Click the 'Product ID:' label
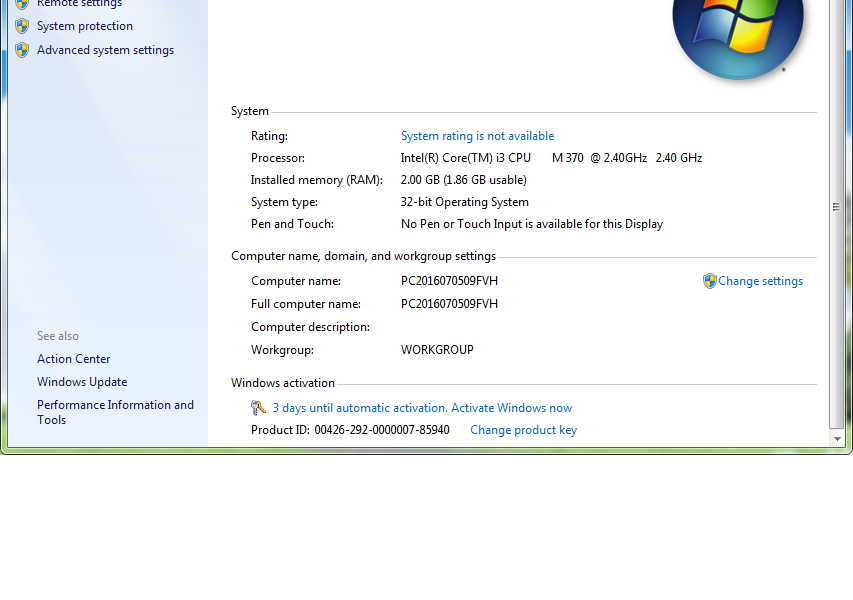 (x=280, y=430)
